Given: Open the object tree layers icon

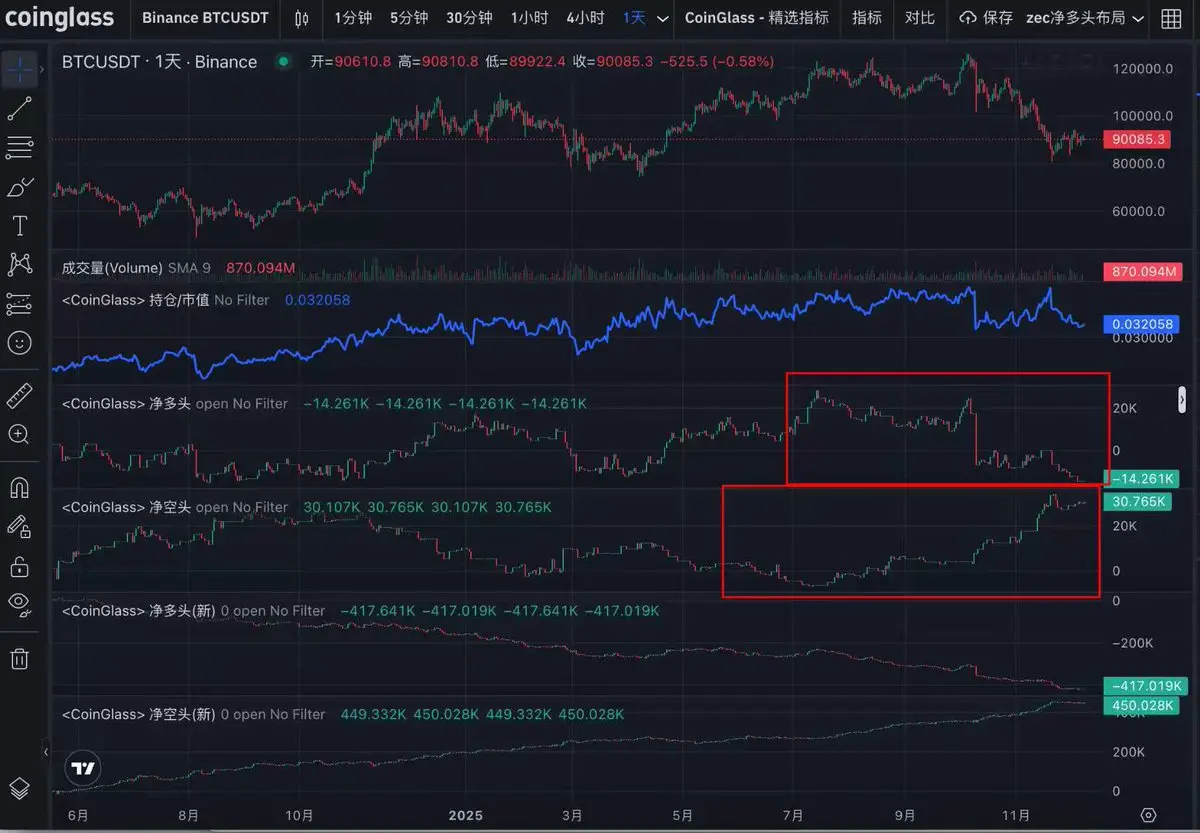Looking at the screenshot, I should [x=19, y=789].
